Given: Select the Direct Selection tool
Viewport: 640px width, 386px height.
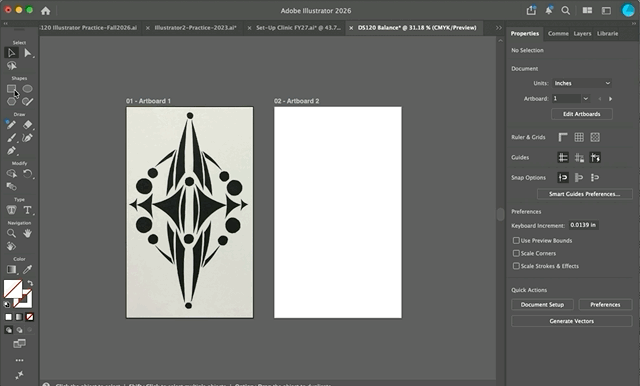Looking at the screenshot, I should [27, 53].
